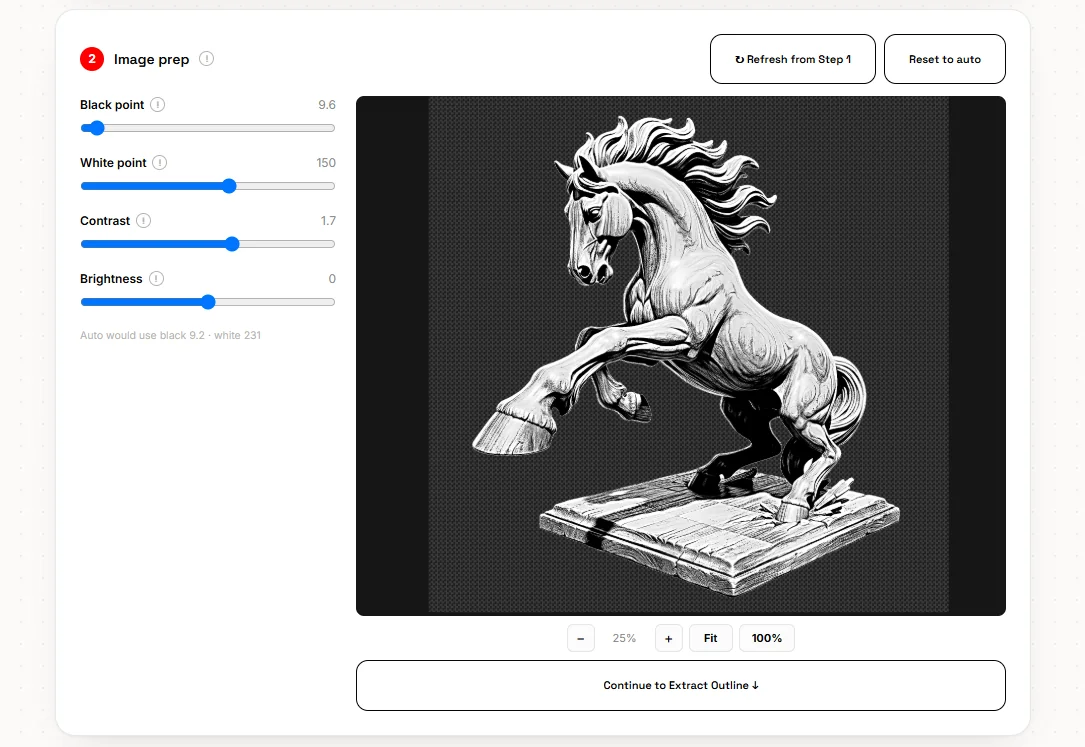Click Refresh from Step 1 button
Screen dimensions: 1085x747
point(793,59)
